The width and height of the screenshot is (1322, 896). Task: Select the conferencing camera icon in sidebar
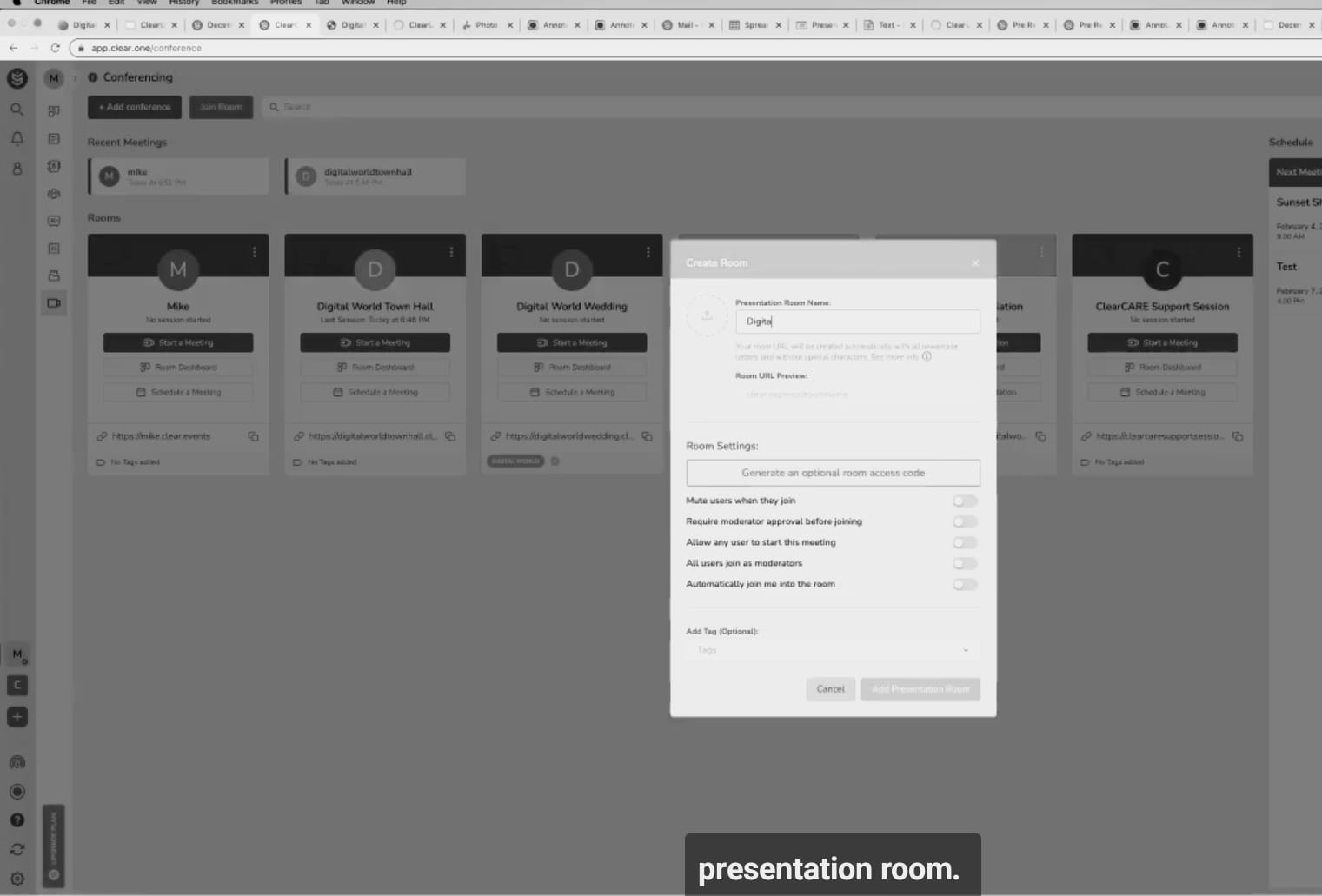pyautogui.click(x=54, y=303)
